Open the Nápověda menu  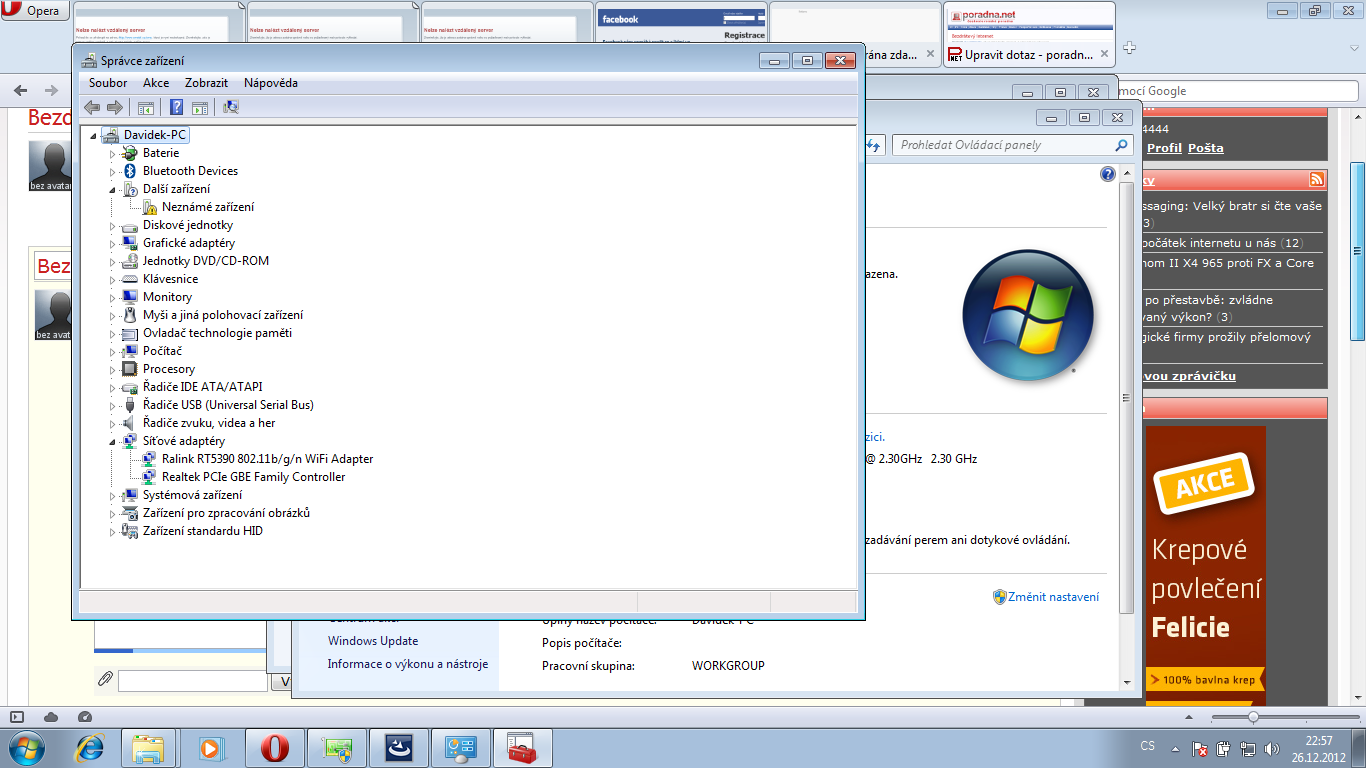(271, 83)
